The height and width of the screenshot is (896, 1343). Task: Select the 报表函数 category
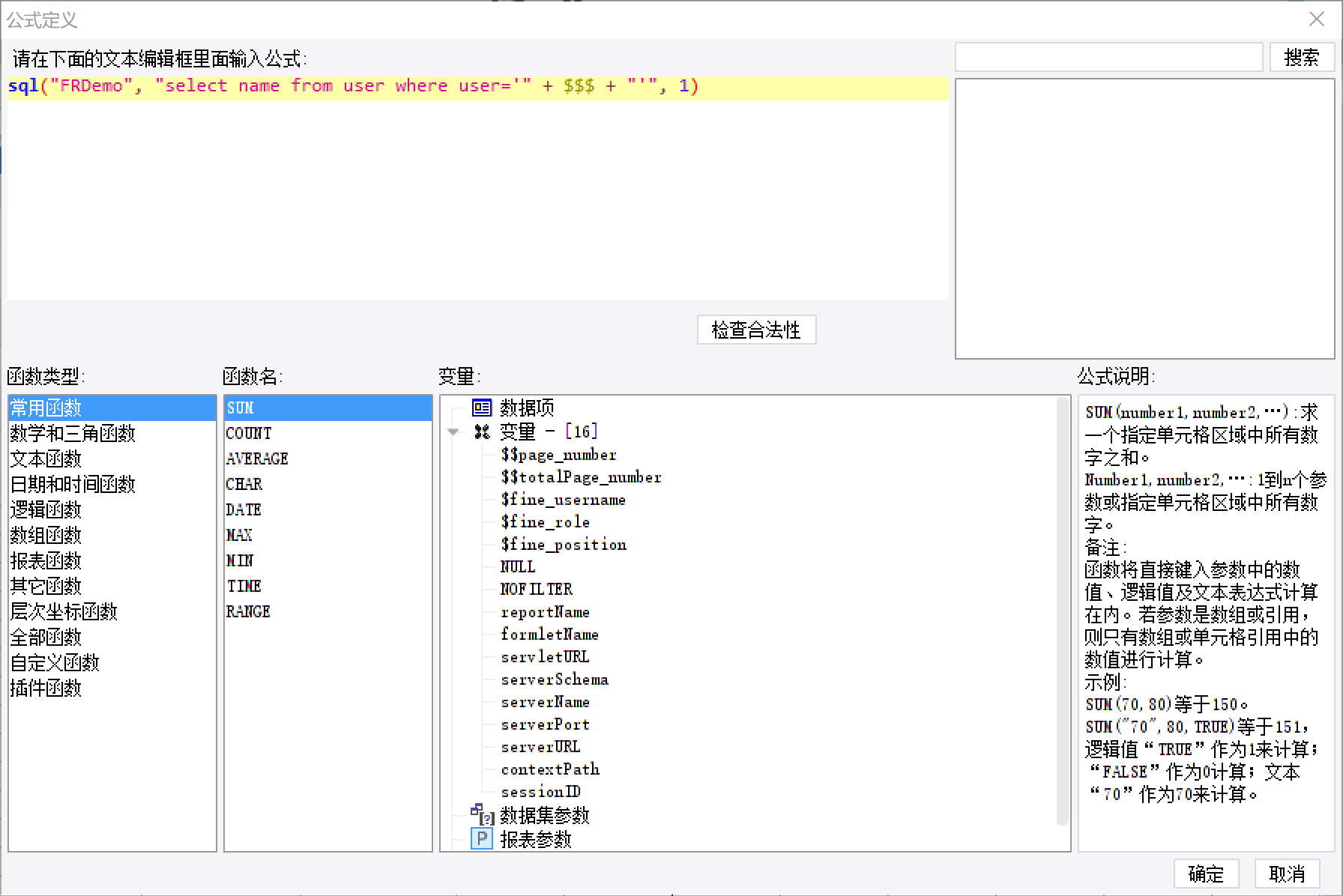(x=112, y=561)
